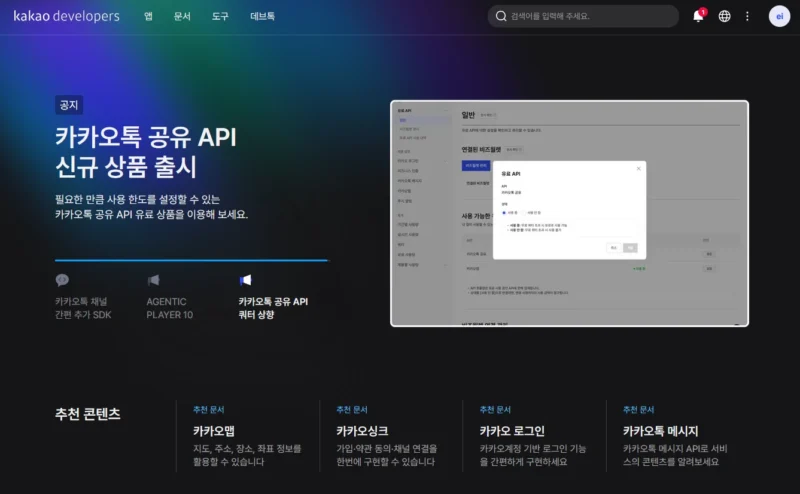
Task: Click 추천 문서 label above 카카오 로그인
Action: click(x=495, y=410)
